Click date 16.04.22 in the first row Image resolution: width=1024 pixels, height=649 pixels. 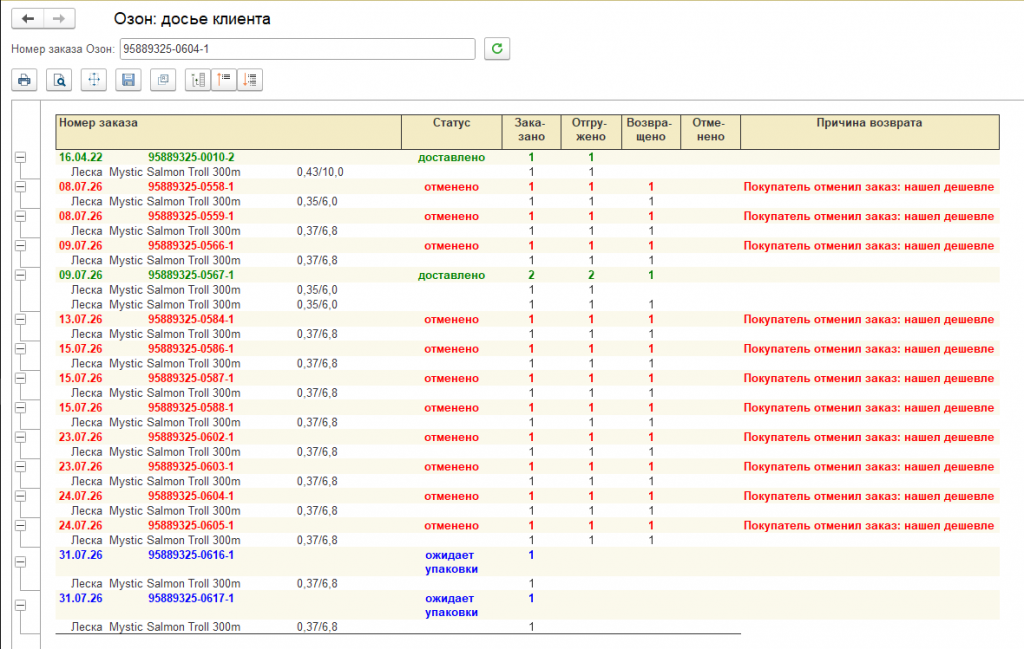(x=80, y=157)
